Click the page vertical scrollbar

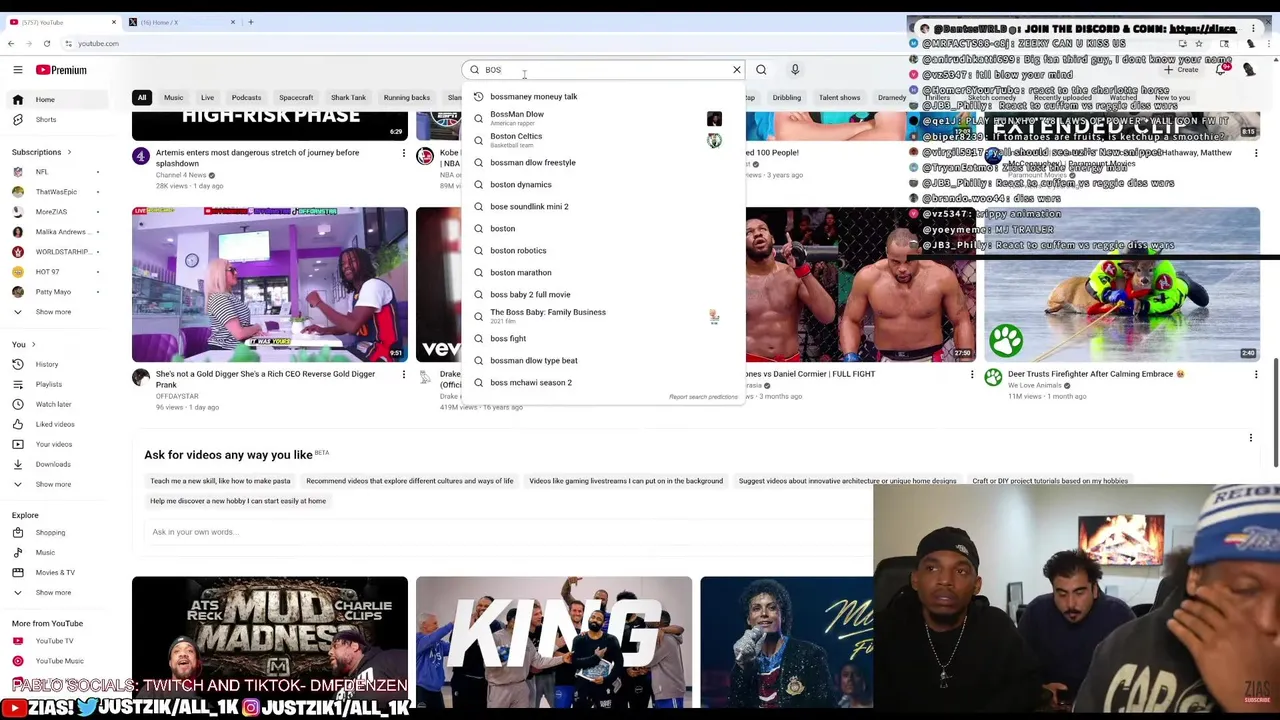(1276, 412)
